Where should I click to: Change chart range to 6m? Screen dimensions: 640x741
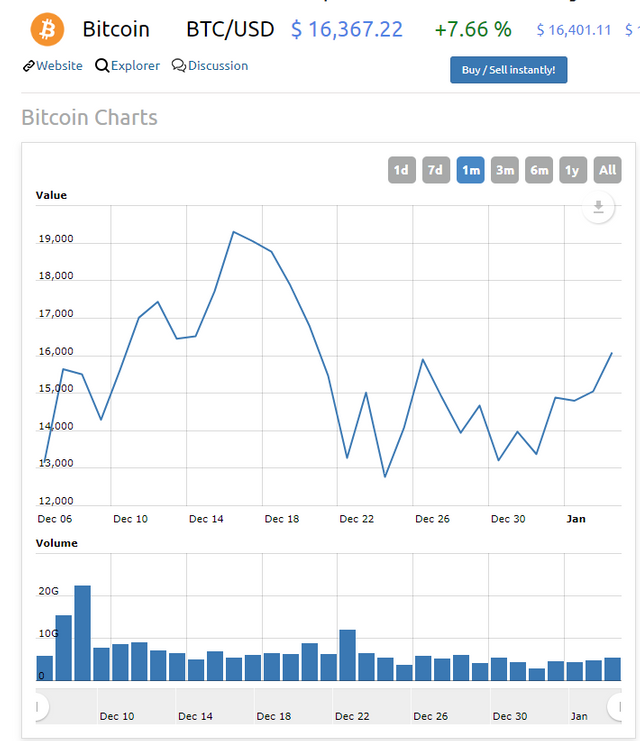point(539,170)
